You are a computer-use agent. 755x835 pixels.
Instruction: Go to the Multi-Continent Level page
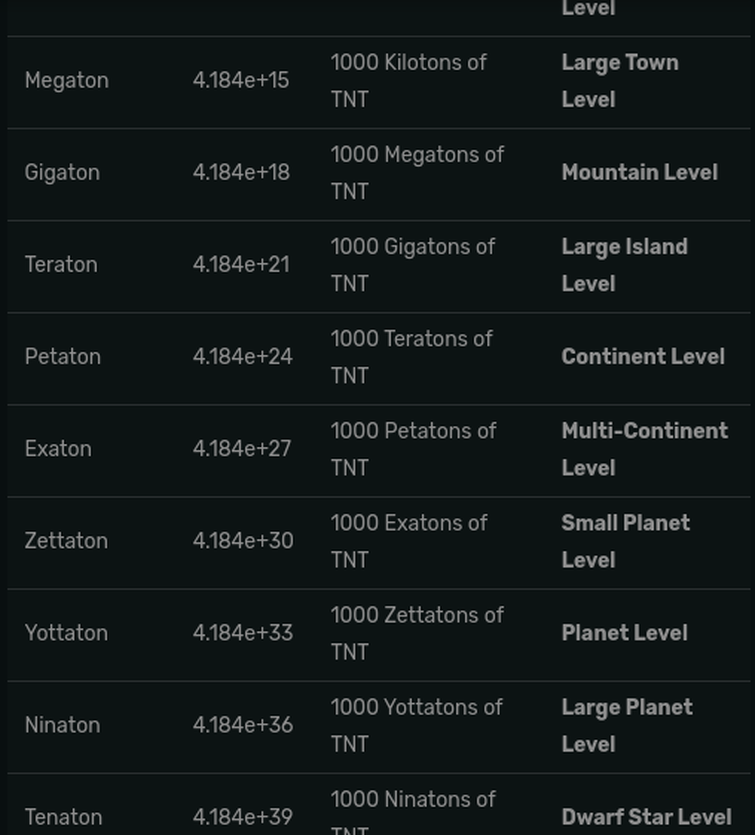pyautogui.click(x=644, y=432)
